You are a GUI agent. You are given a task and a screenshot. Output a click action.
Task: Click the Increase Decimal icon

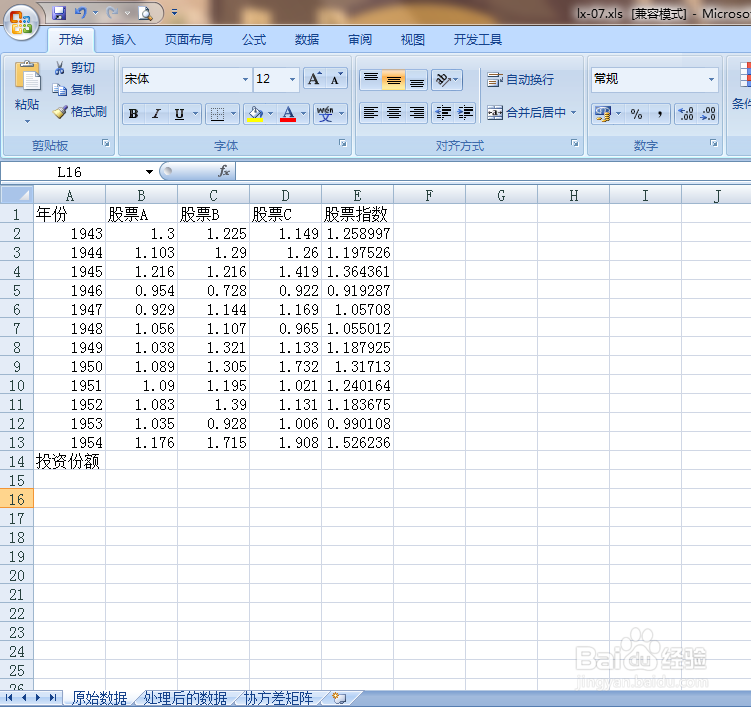click(x=686, y=114)
